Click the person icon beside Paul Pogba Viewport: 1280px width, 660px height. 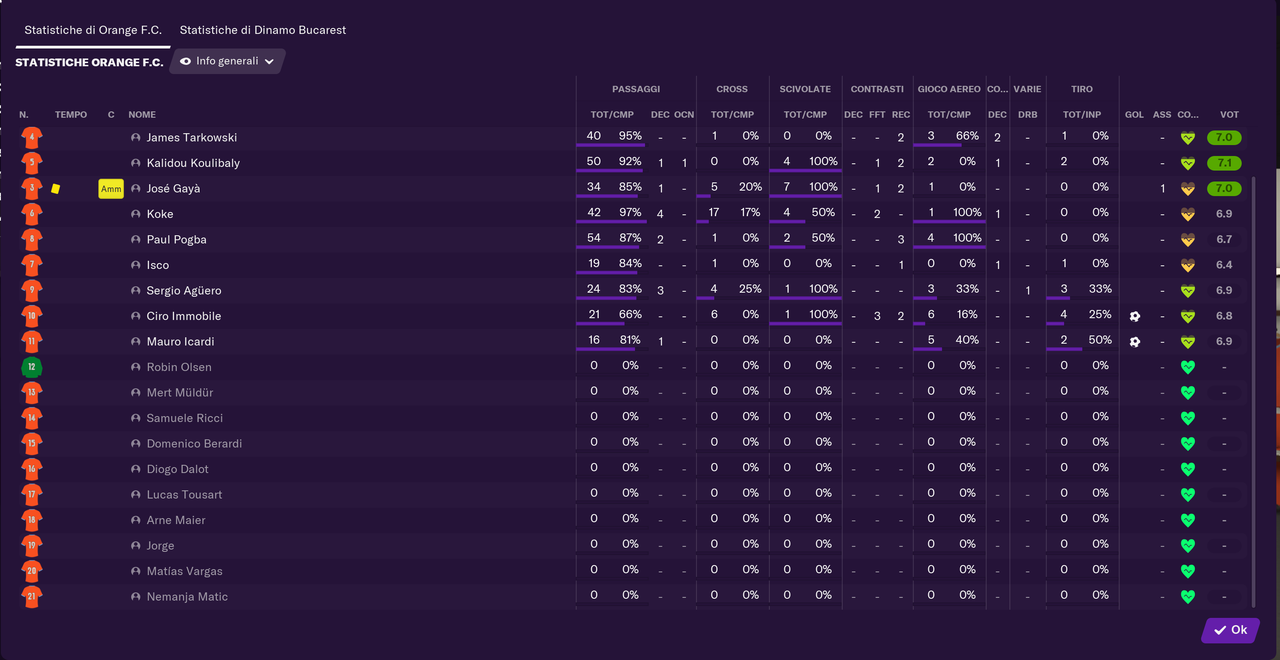pyautogui.click(x=136, y=240)
